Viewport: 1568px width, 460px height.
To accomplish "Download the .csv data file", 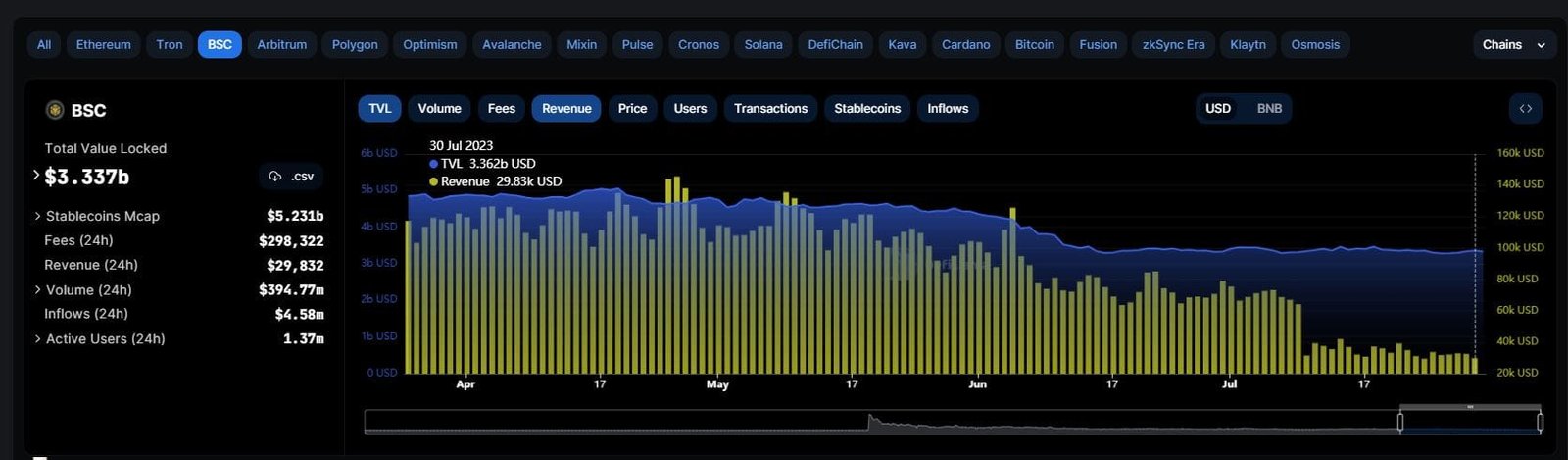I will pos(291,176).
